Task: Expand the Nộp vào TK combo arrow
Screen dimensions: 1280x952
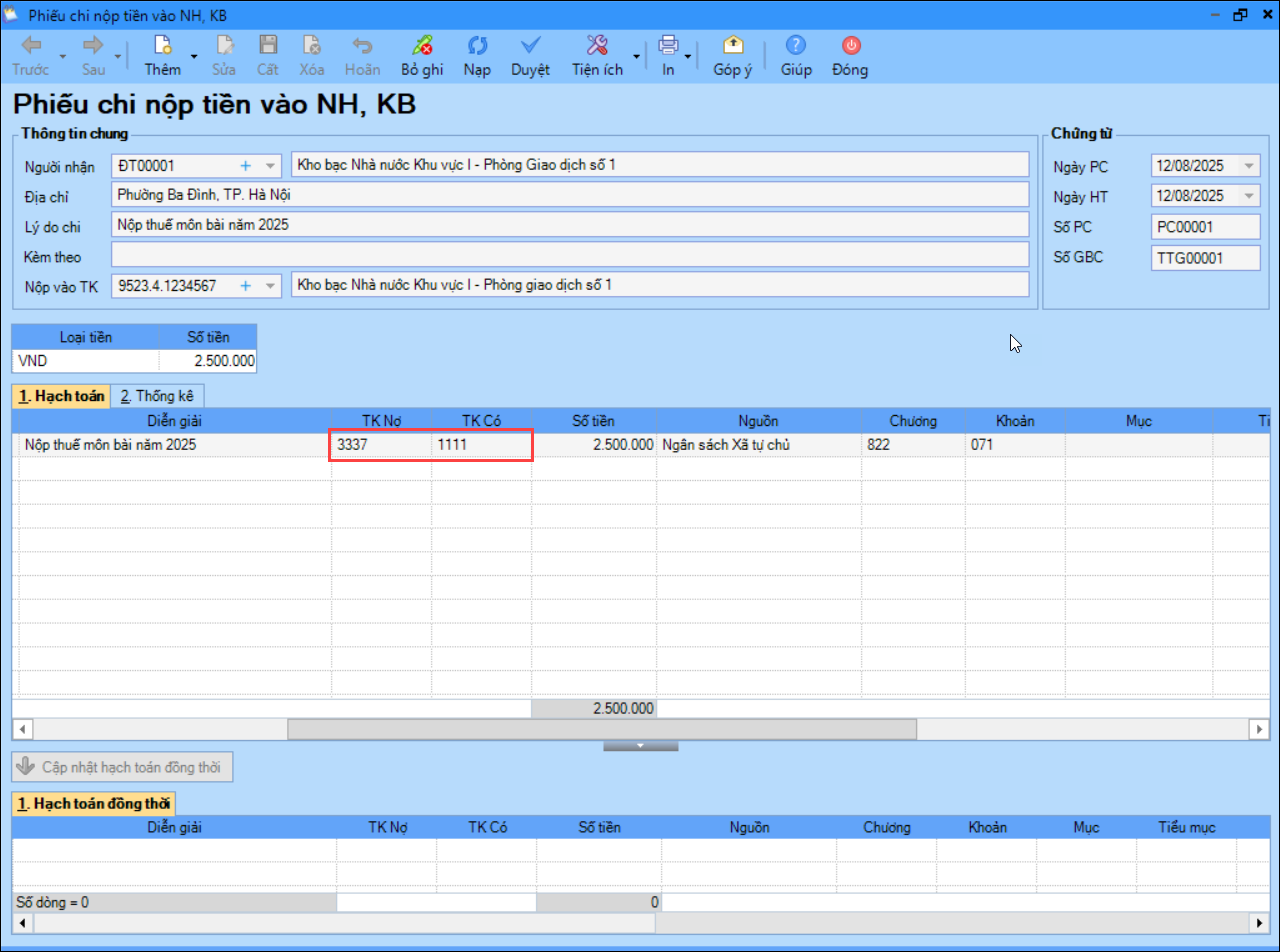Action: point(271,287)
